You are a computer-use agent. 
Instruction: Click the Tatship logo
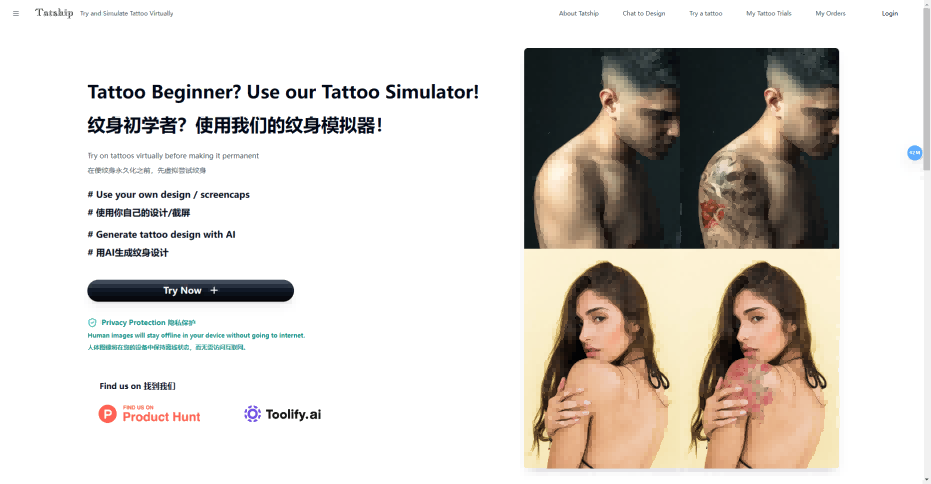(x=54, y=12)
